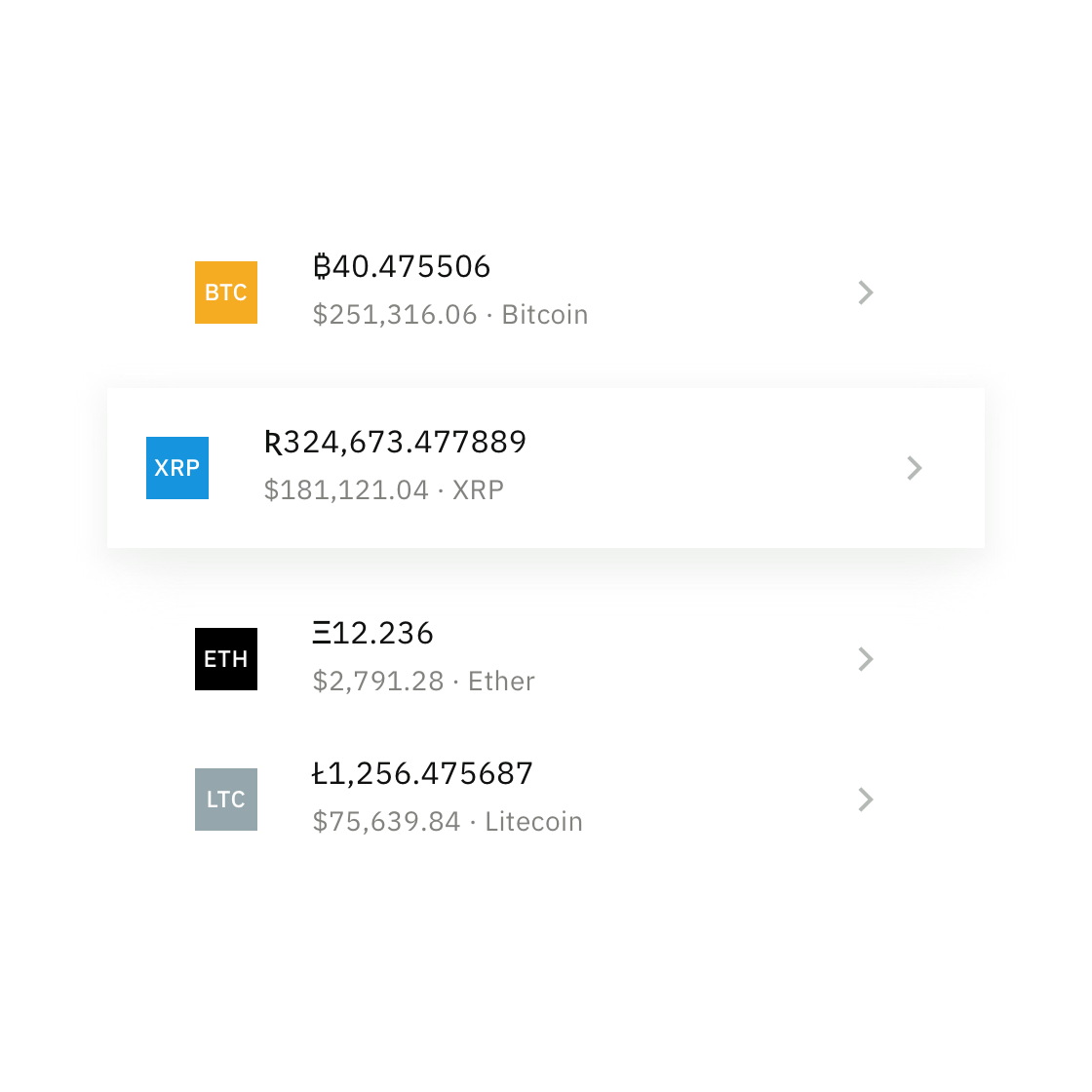1092x1092 pixels.
Task: Open Ether row using chevron arrow
Action: point(866,659)
